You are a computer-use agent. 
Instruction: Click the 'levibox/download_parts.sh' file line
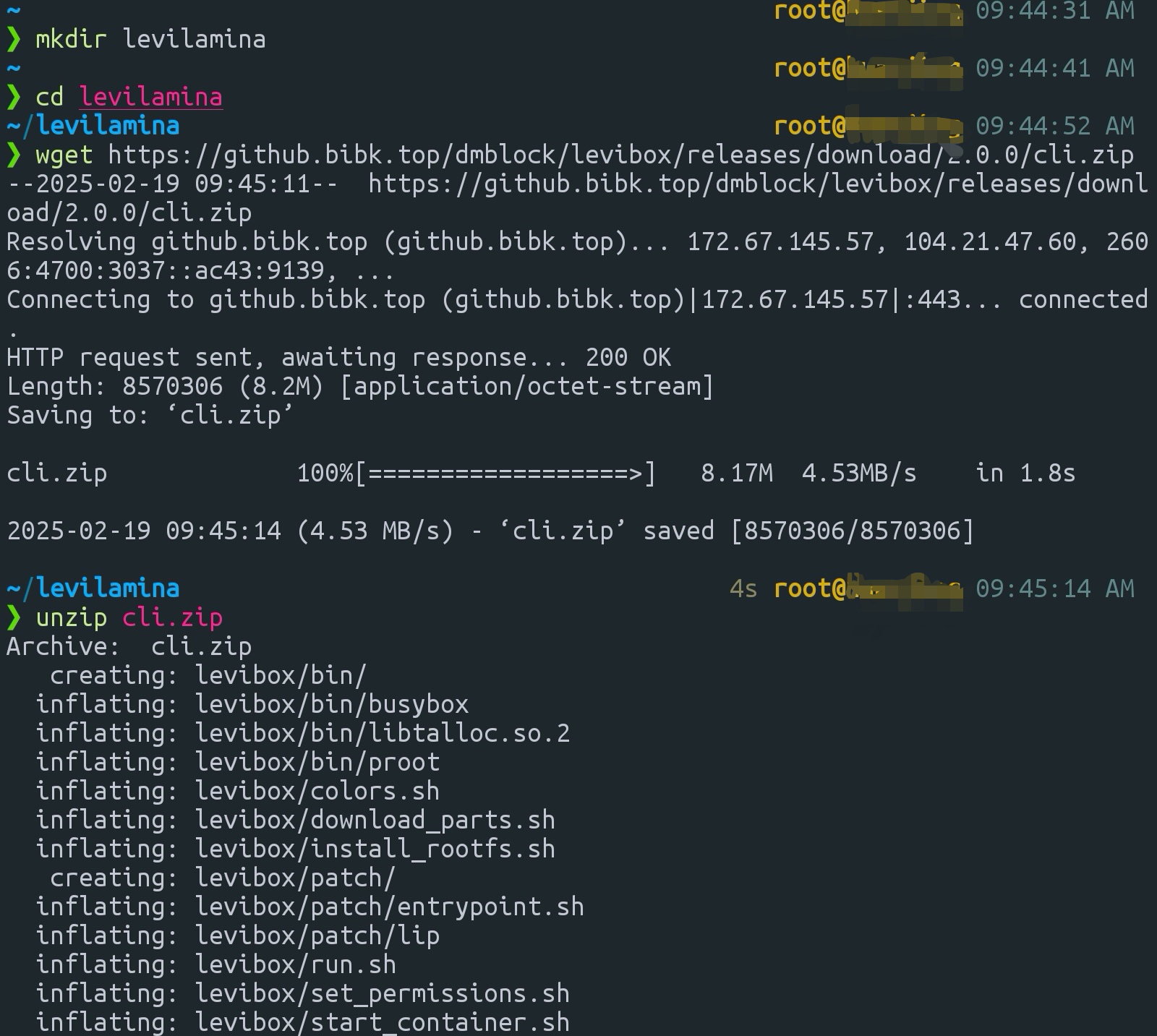tap(296, 820)
